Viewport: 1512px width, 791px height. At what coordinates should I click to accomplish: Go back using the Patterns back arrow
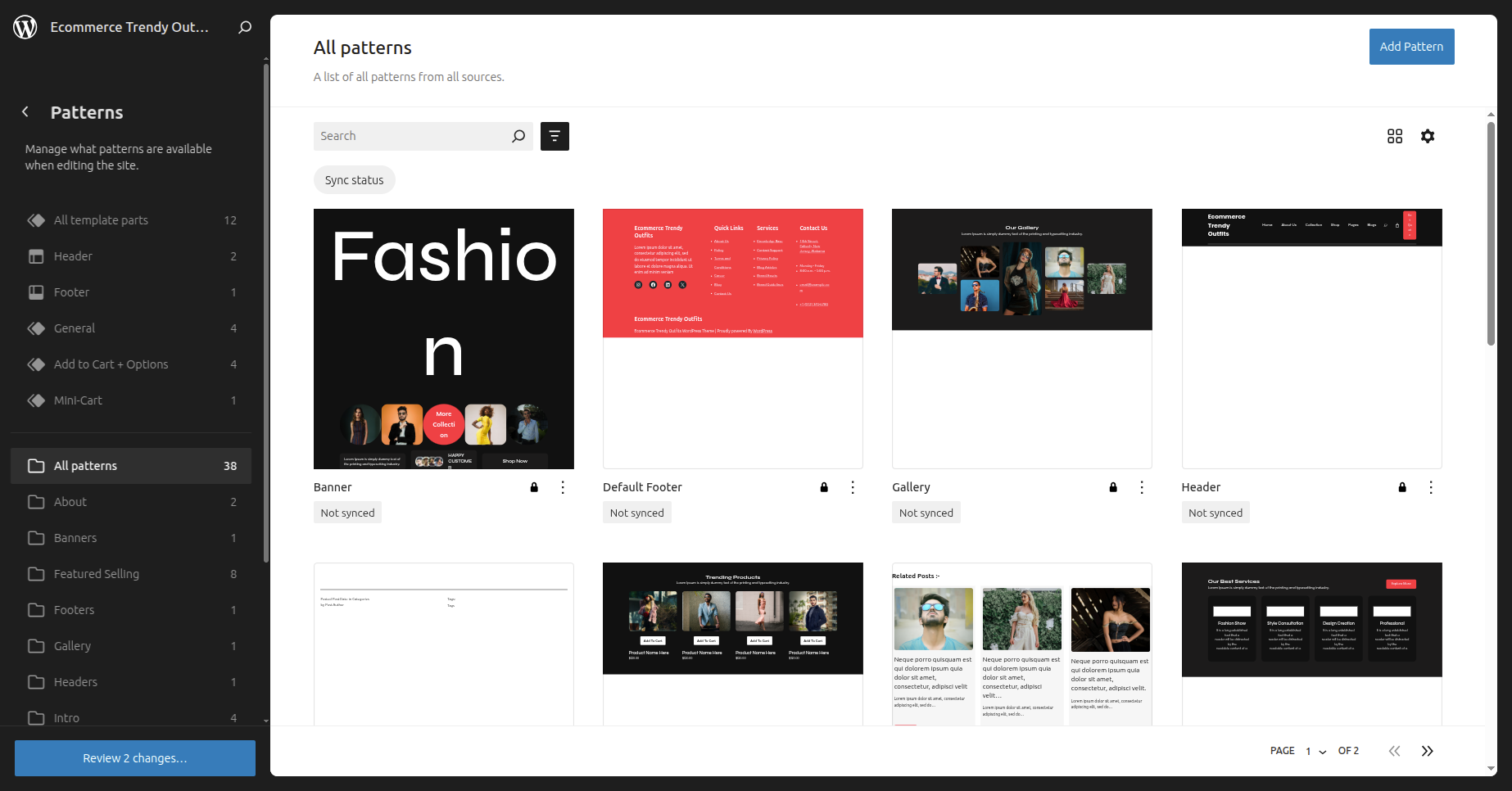pyautogui.click(x=25, y=111)
